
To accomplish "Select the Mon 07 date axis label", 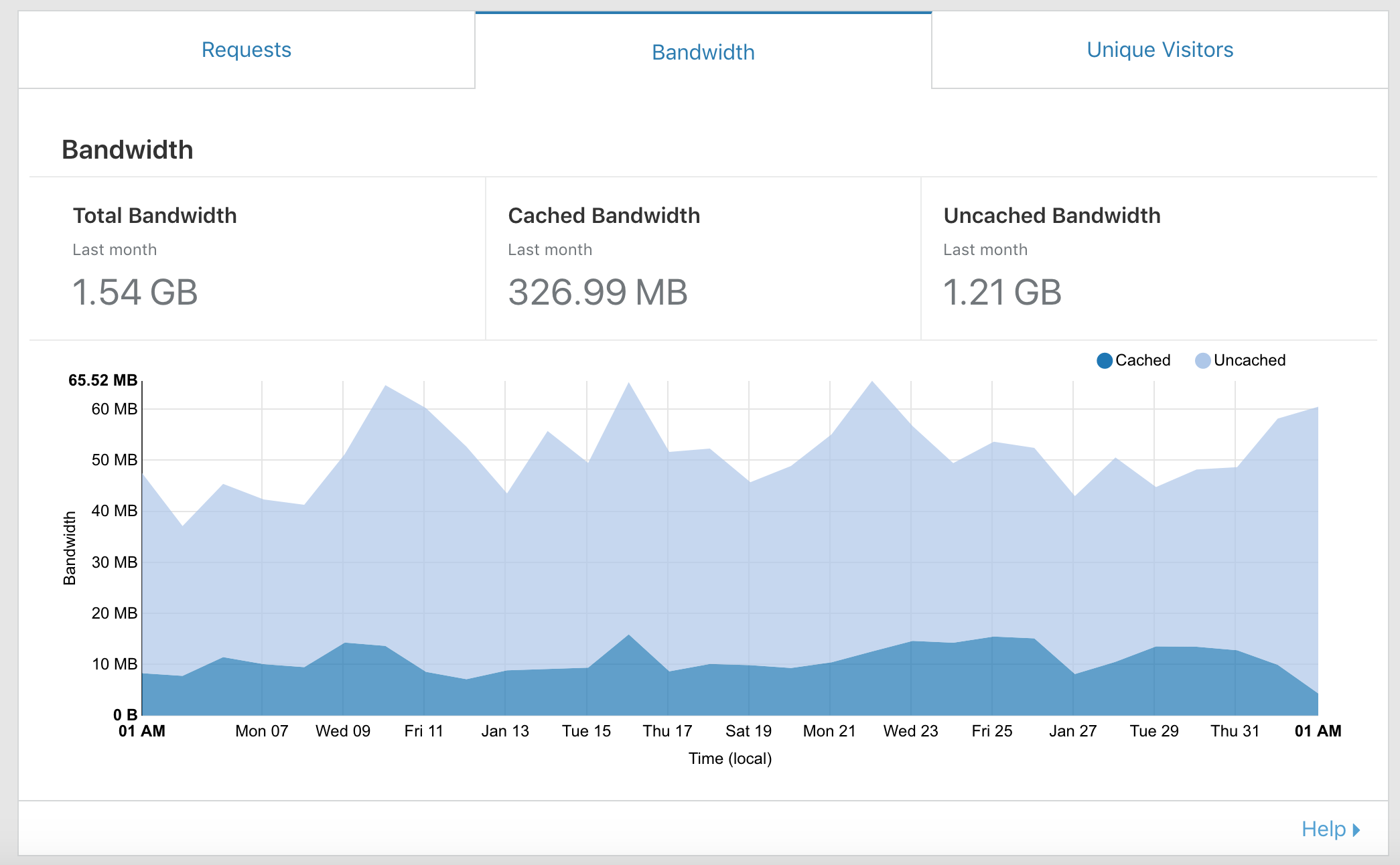I will 261,731.
